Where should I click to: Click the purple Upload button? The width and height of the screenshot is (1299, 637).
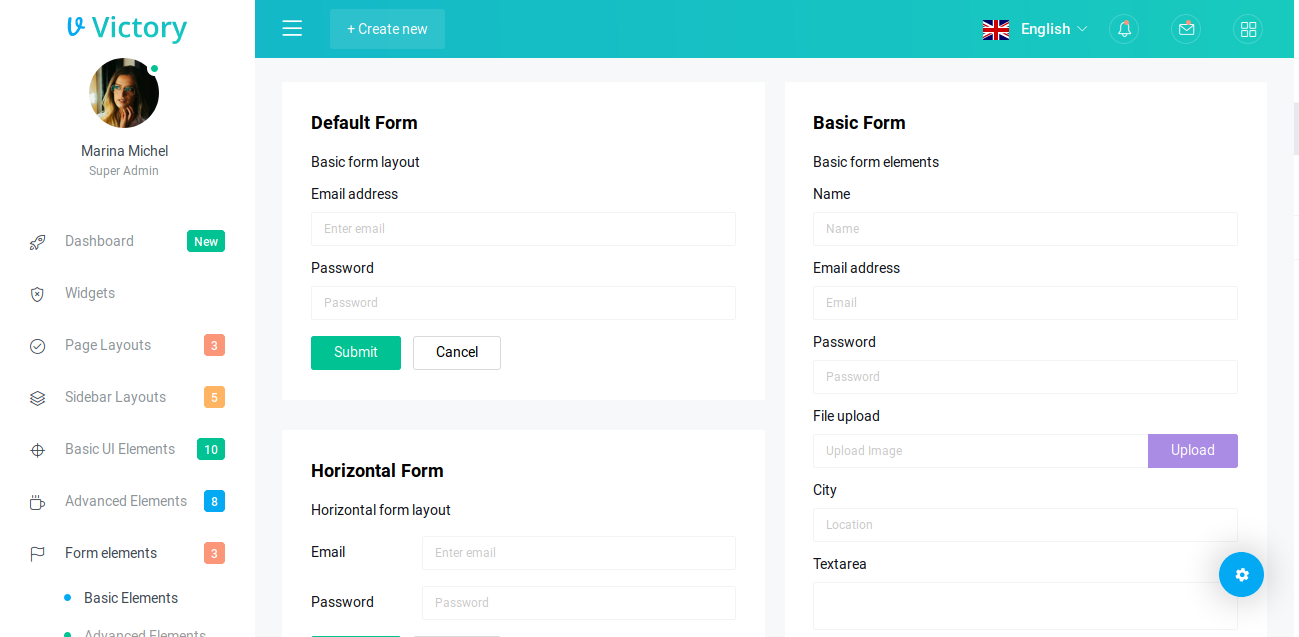tap(1192, 451)
